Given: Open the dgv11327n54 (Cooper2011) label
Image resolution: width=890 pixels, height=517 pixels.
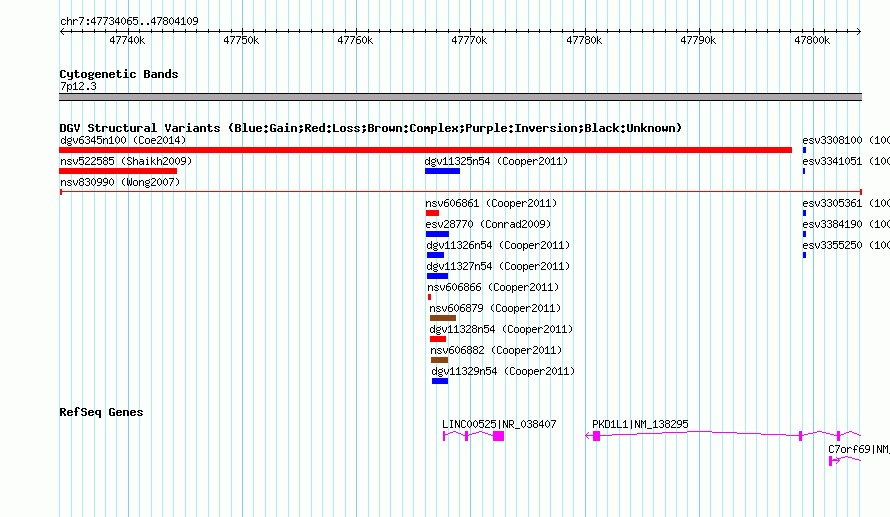Looking at the screenshot, I should pos(498,266).
